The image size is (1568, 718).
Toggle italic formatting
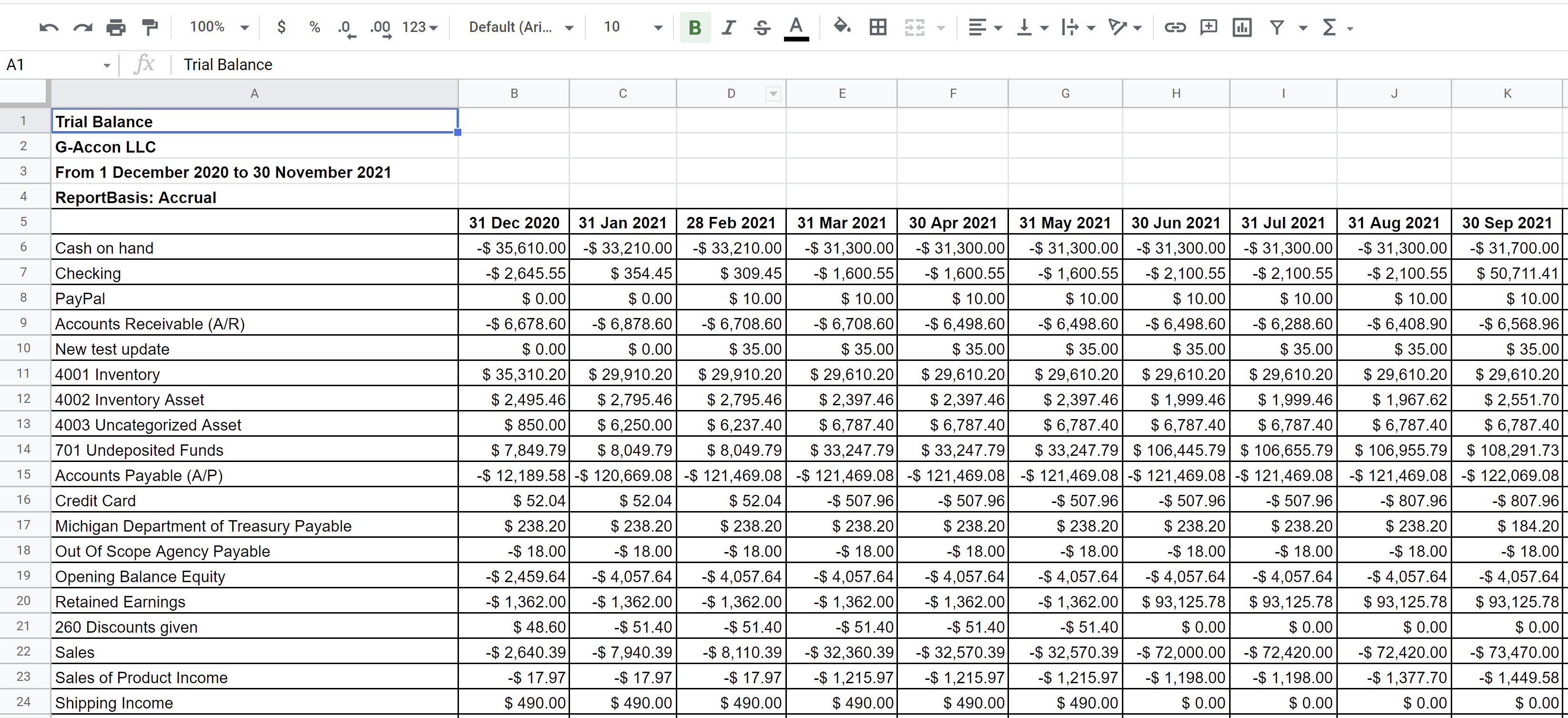click(728, 27)
